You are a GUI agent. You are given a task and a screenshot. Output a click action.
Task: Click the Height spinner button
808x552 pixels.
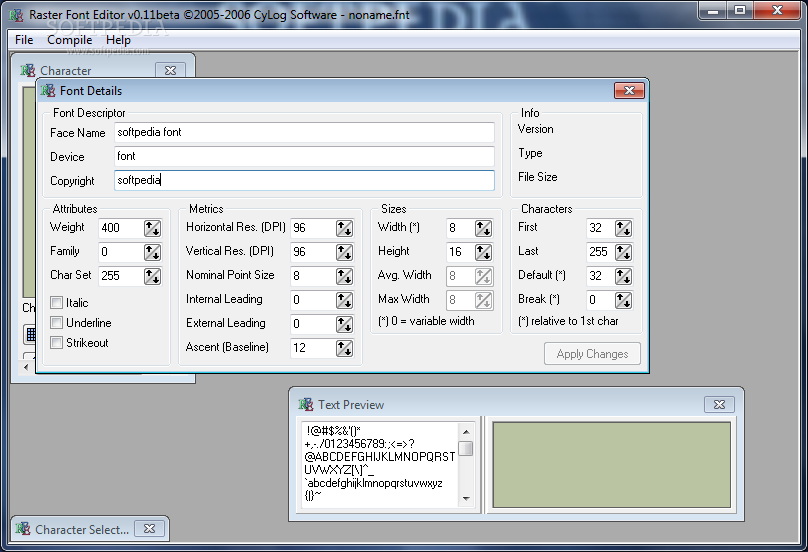483,252
